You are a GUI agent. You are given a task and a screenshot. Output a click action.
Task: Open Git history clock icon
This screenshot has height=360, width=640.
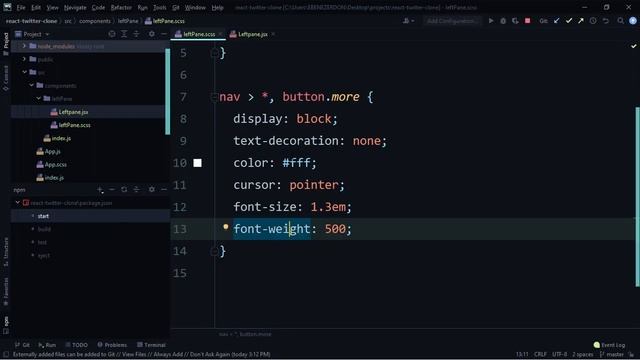(x=593, y=21)
